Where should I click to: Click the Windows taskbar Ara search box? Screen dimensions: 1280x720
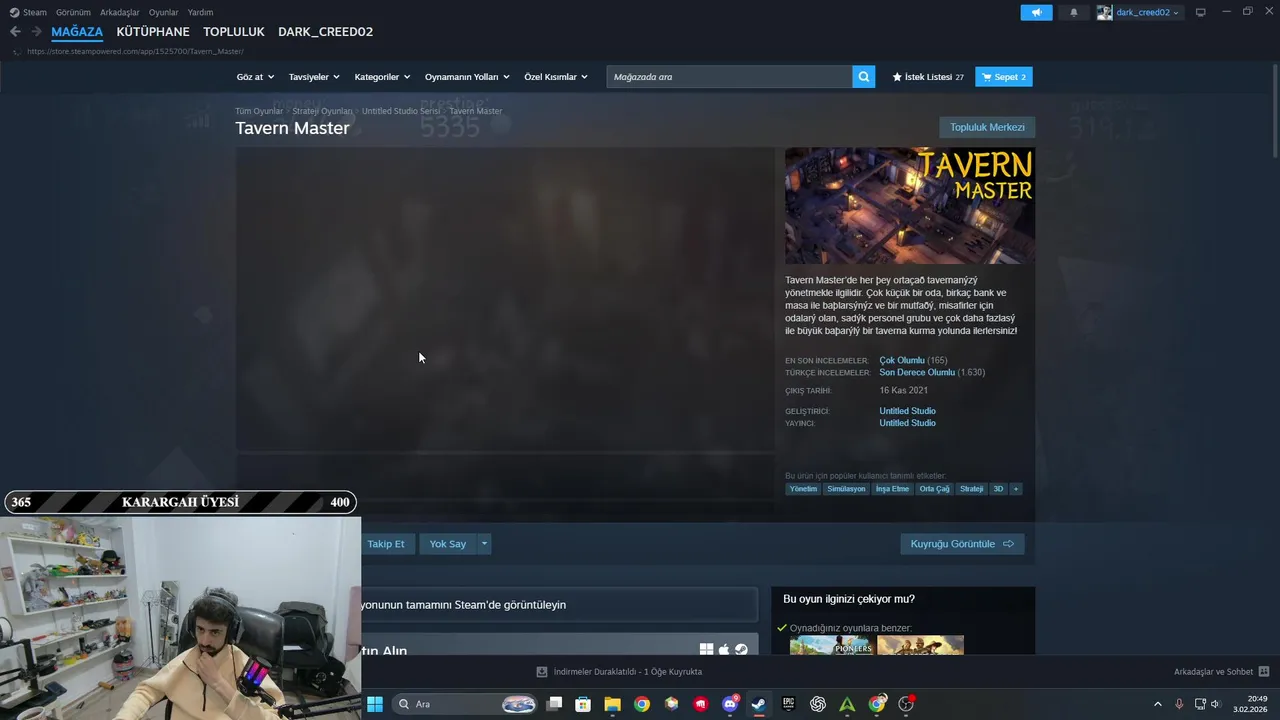click(x=465, y=704)
